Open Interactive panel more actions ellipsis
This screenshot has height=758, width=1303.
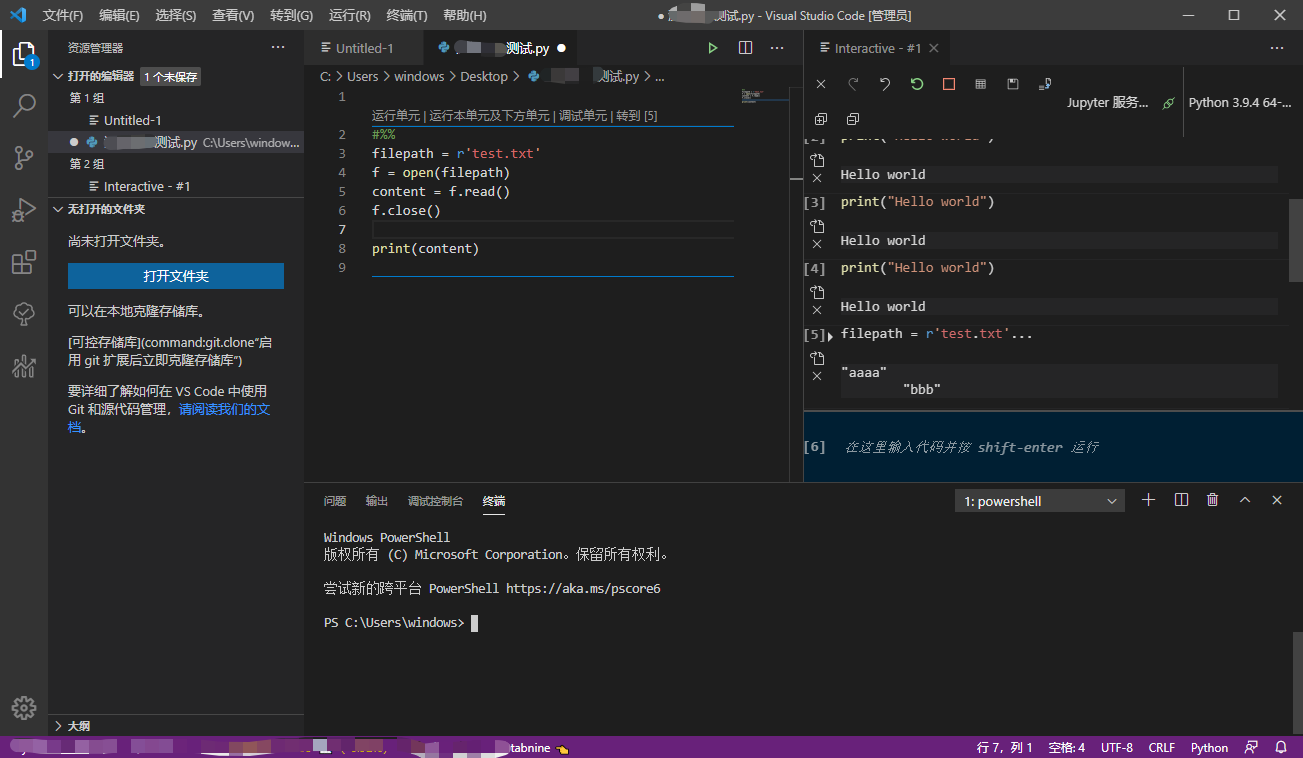(x=1277, y=48)
